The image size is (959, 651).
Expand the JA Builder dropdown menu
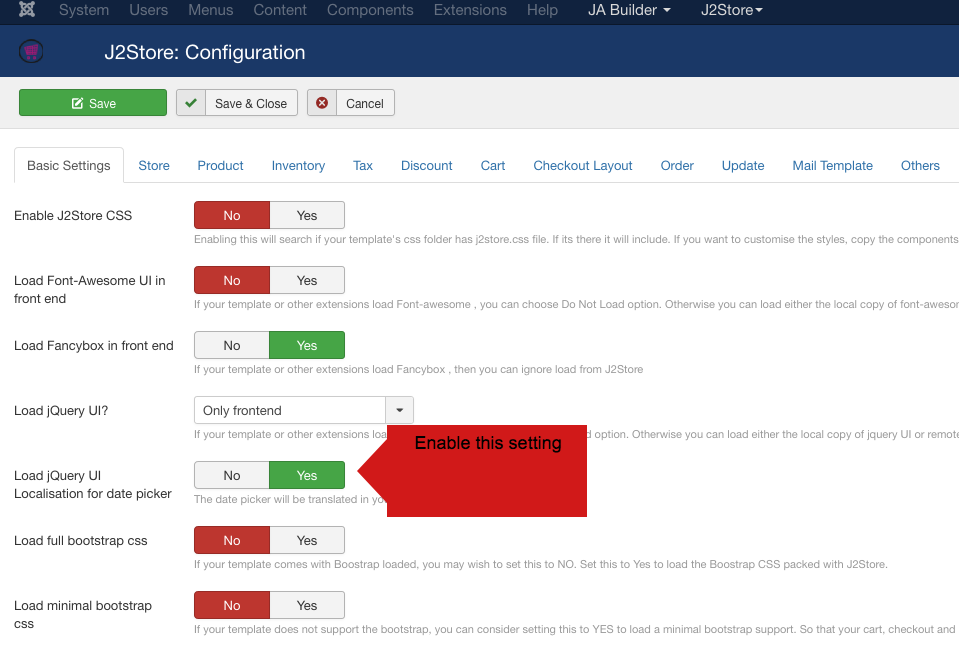coord(629,10)
